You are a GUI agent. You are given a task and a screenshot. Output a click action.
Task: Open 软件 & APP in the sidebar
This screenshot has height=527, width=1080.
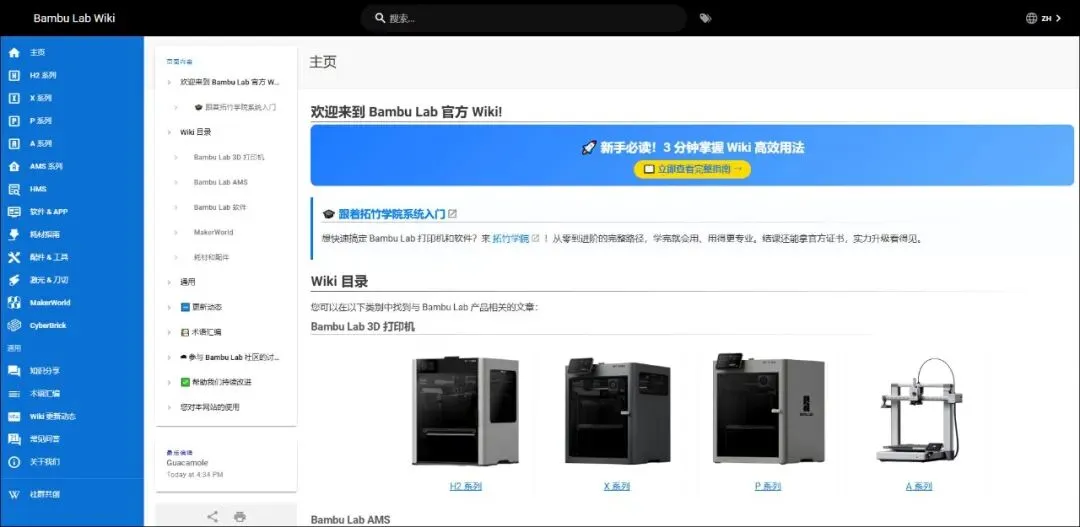click(x=72, y=211)
